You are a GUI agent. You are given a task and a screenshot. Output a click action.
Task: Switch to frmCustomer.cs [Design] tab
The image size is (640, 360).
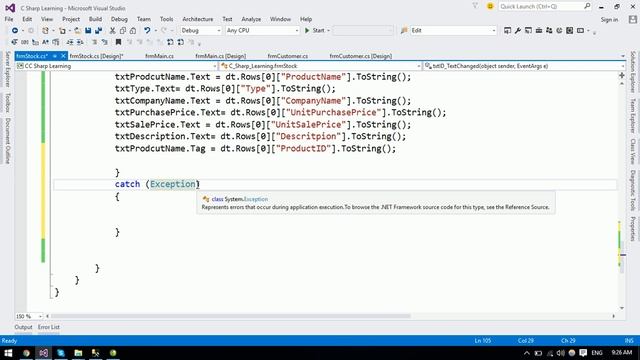(360, 56)
